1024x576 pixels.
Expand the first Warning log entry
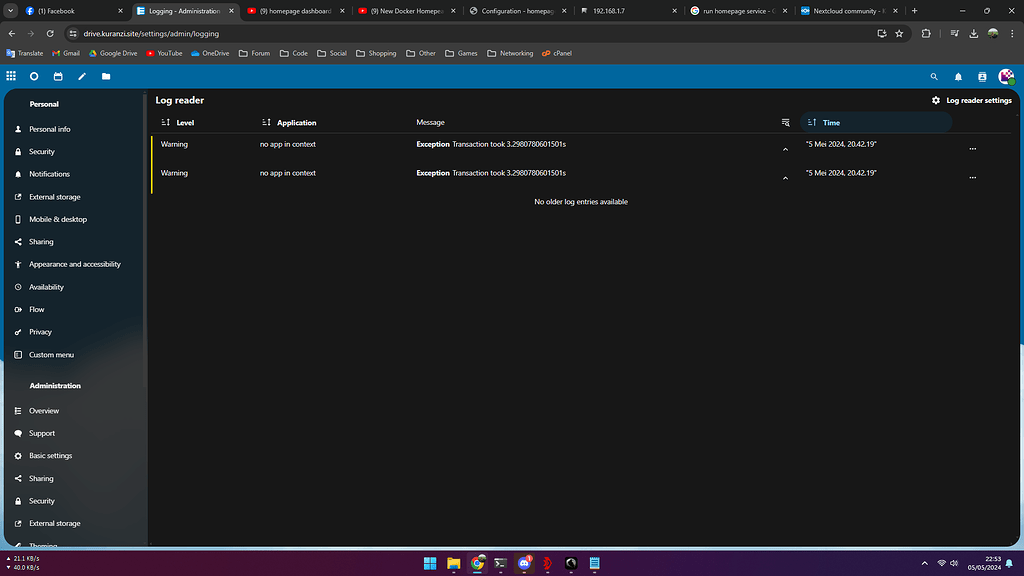[785, 147]
